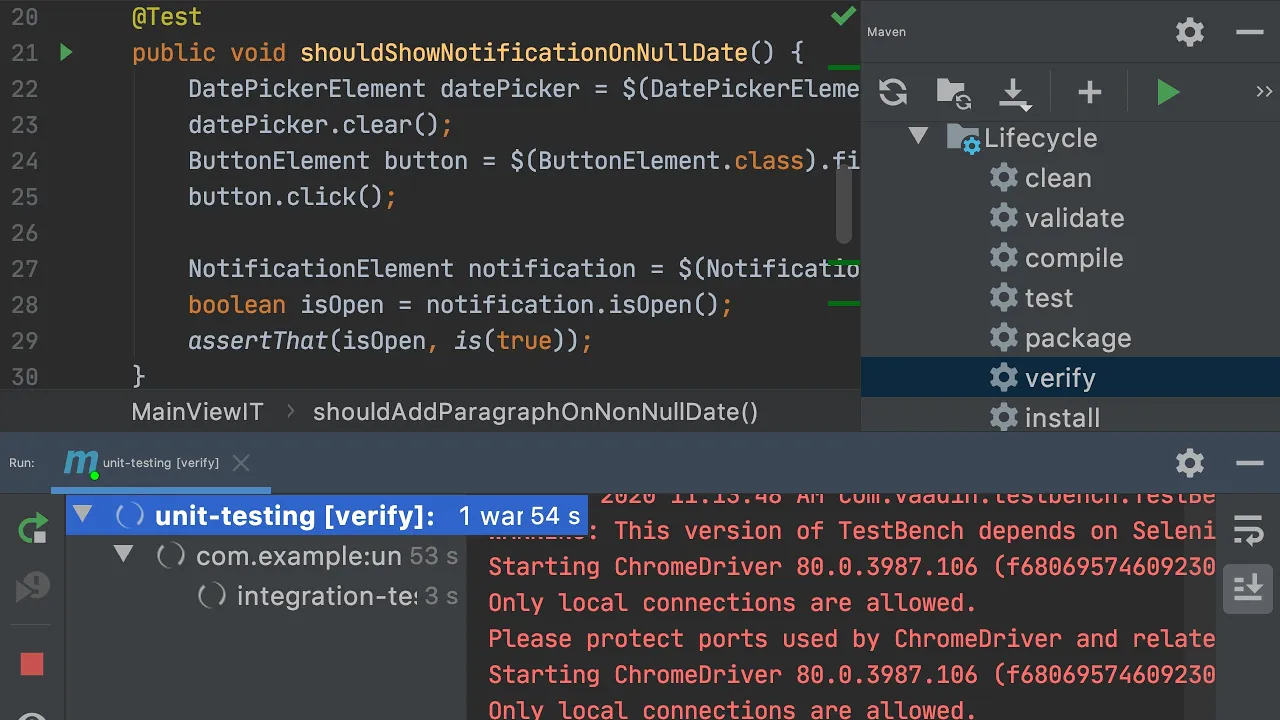Image resolution: width=1280 pixels, height=720 pixels.
Task: Collapse the com.example:un tree node
Action: click(x=123, y=554)
